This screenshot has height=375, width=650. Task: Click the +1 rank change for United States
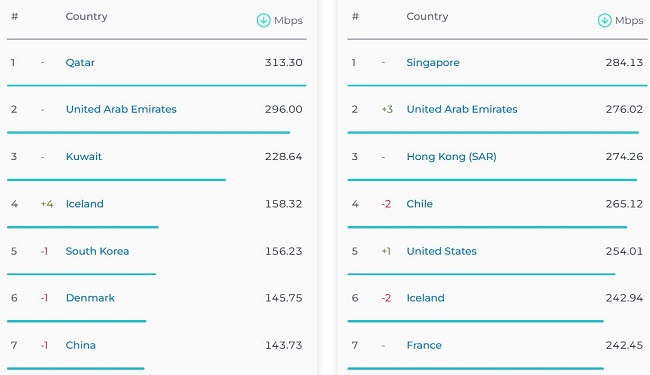pyautogui.click(x=386, y=251)
